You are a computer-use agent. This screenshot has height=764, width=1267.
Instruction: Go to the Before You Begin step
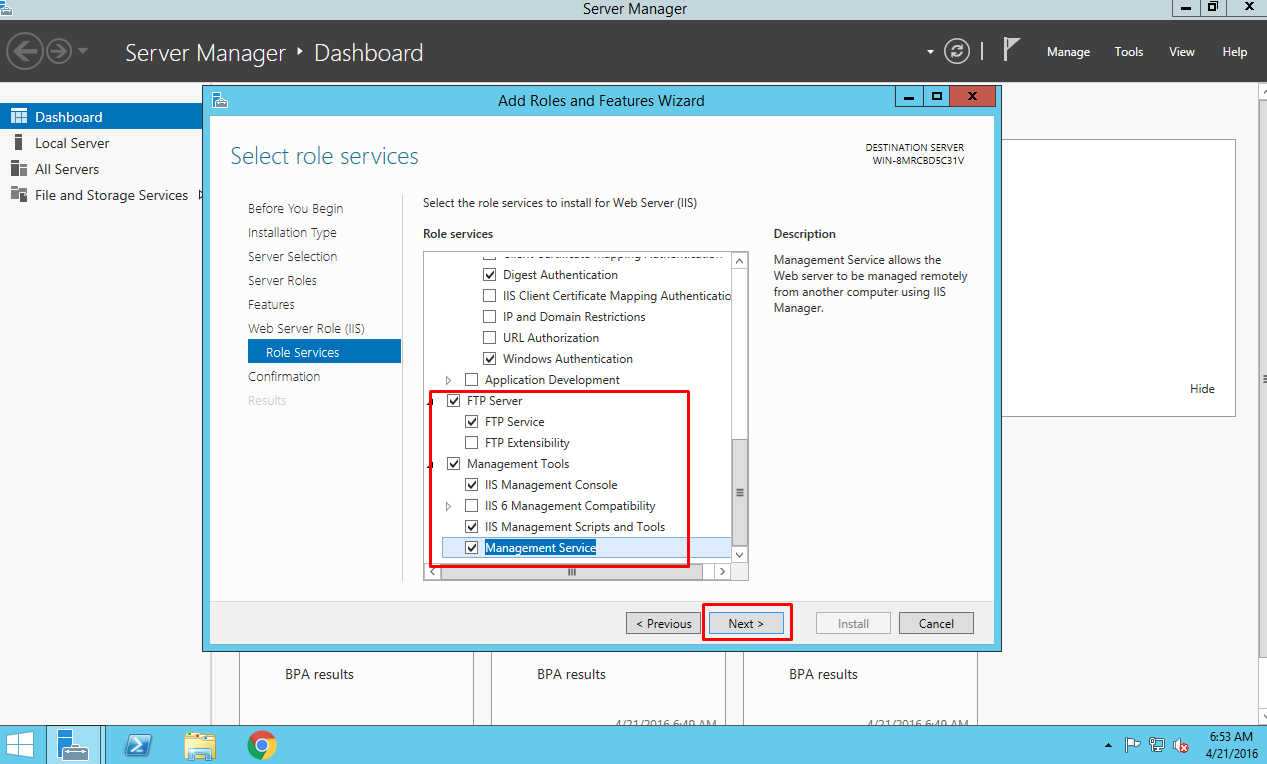[296, 209]
